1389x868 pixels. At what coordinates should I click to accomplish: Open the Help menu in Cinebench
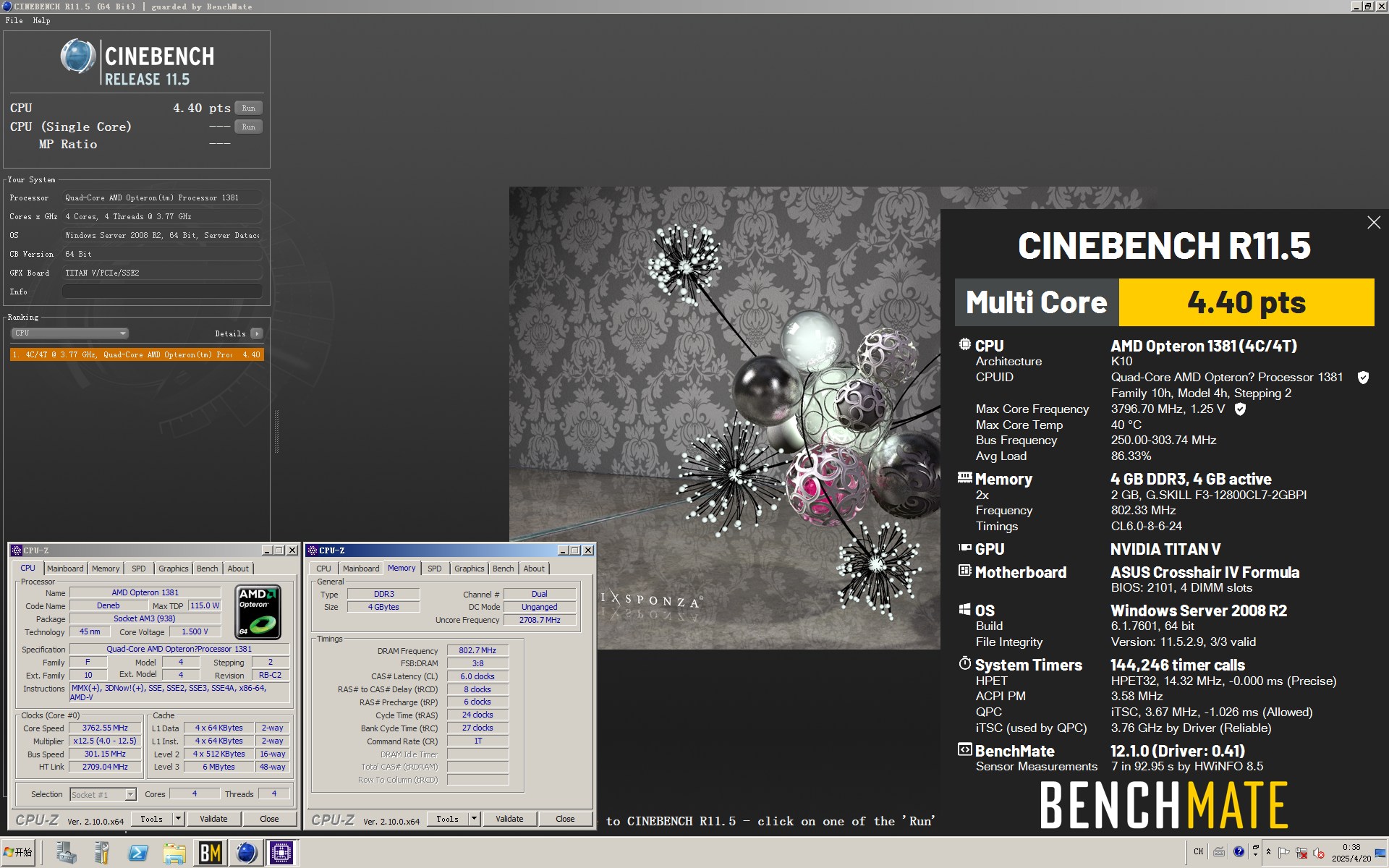point(41,20)
